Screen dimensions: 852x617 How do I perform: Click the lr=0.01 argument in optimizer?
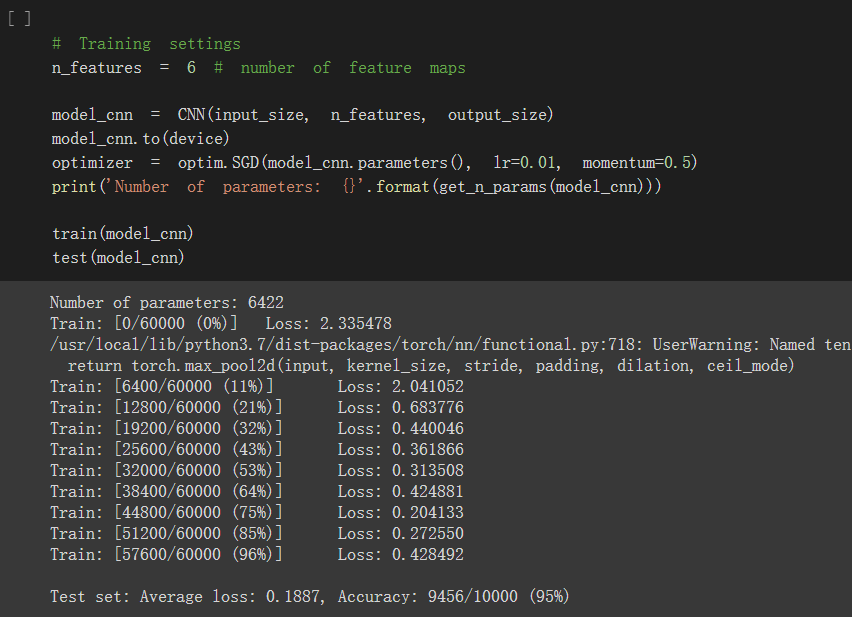point(527,162)
